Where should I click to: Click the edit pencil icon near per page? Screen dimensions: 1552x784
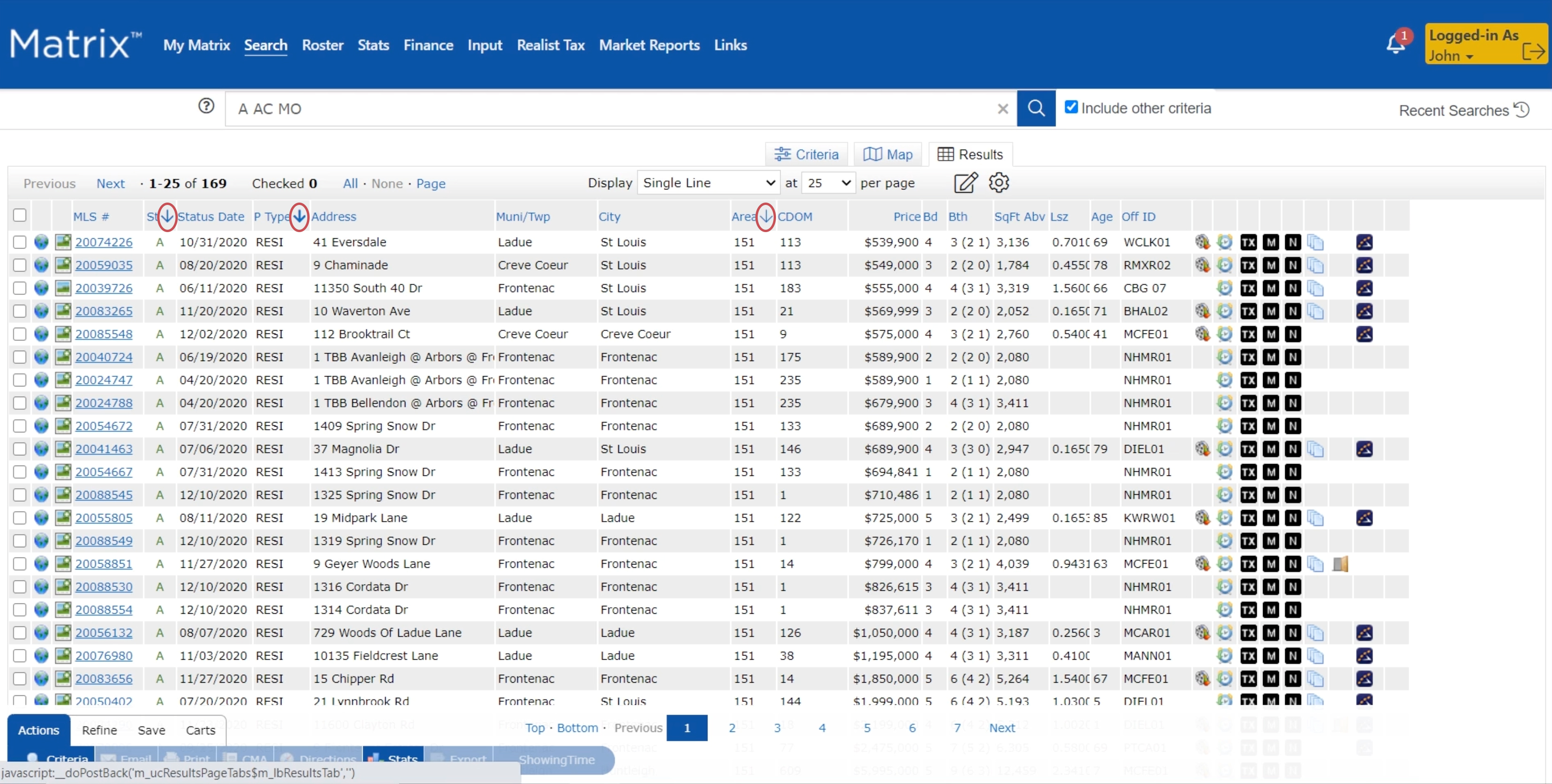[965, 182]
